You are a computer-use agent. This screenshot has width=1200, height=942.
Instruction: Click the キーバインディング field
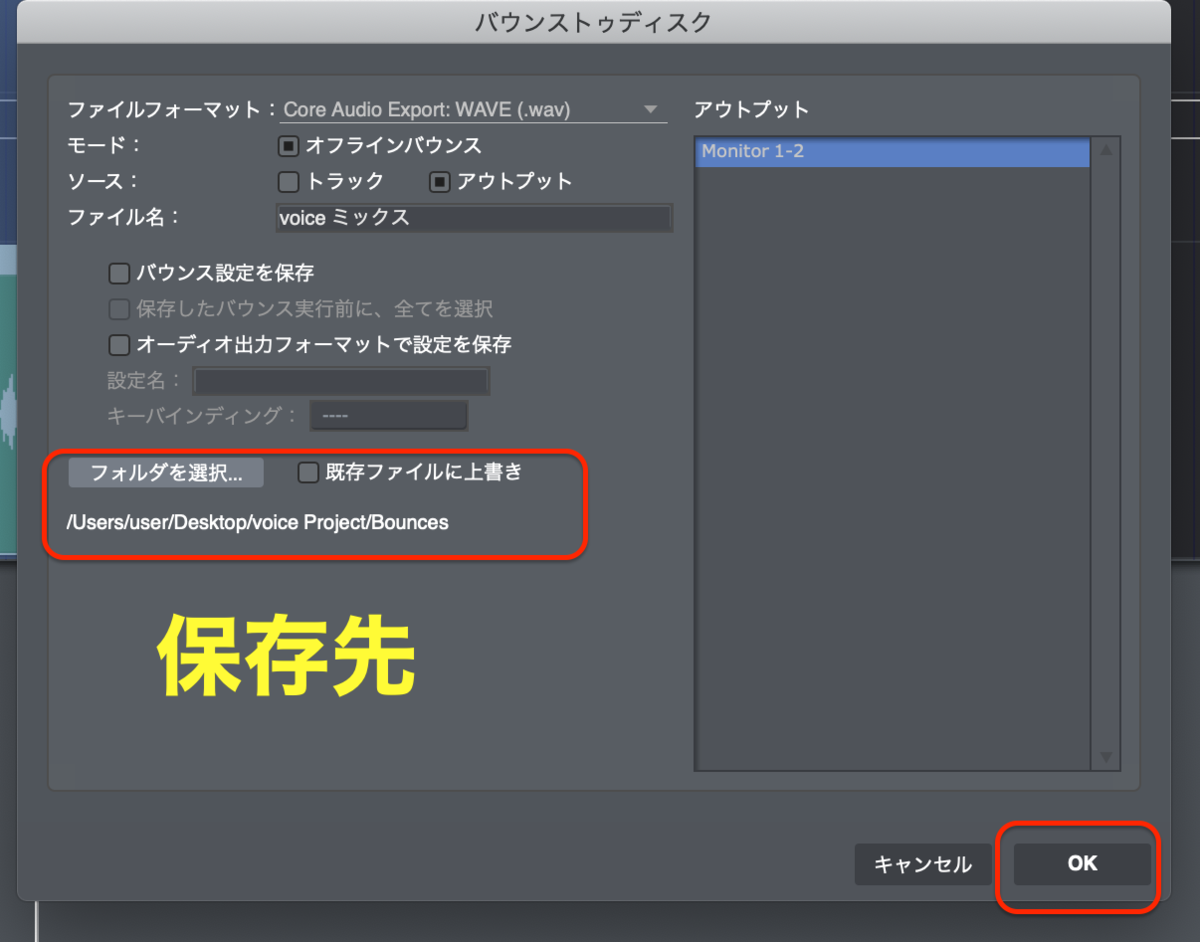[x=388, y=414]
